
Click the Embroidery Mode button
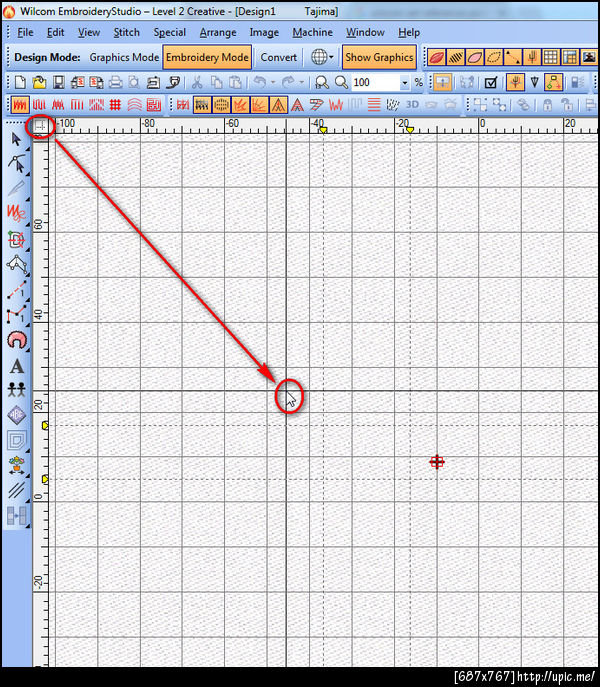(207, 57)
